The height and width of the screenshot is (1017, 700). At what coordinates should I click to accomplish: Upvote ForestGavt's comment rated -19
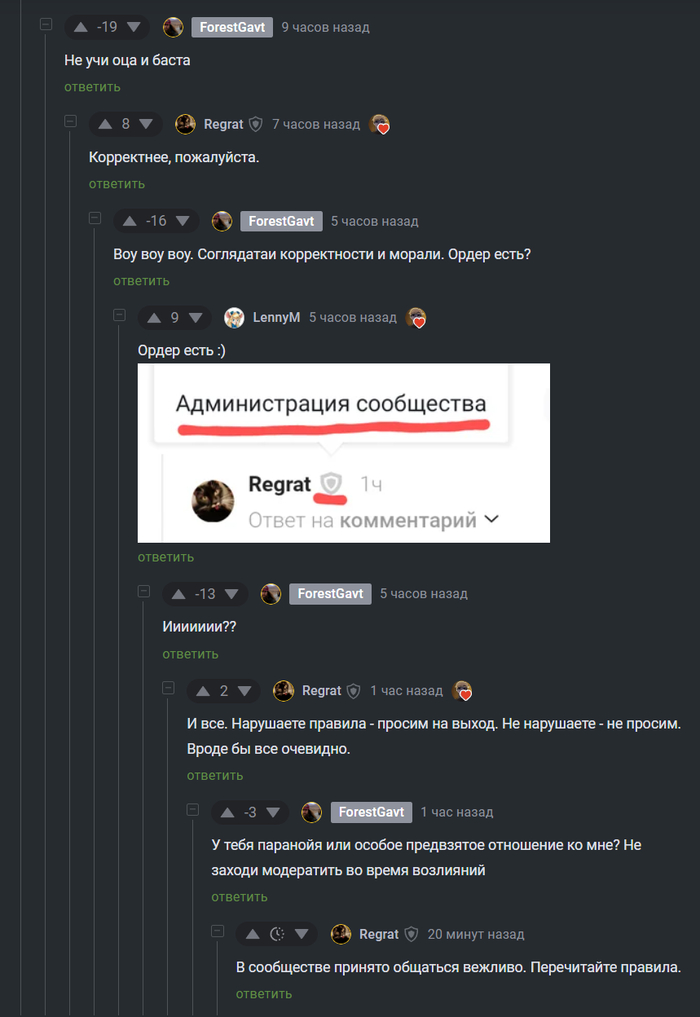[x=80, y=27]
